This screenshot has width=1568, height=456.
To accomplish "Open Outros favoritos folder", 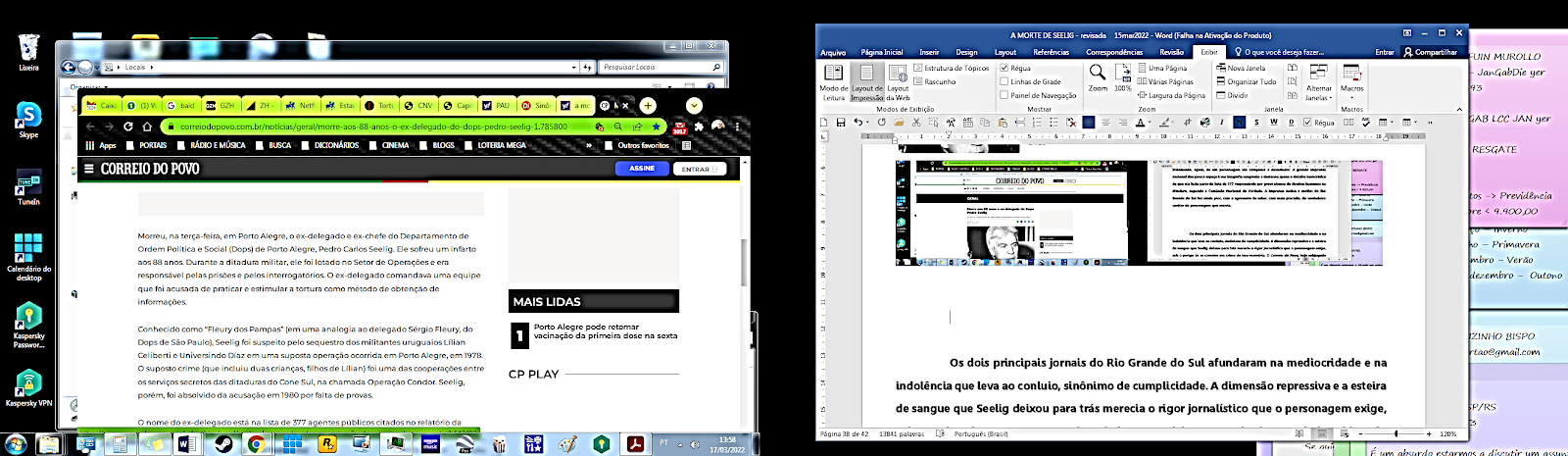I will pos(637,145).
